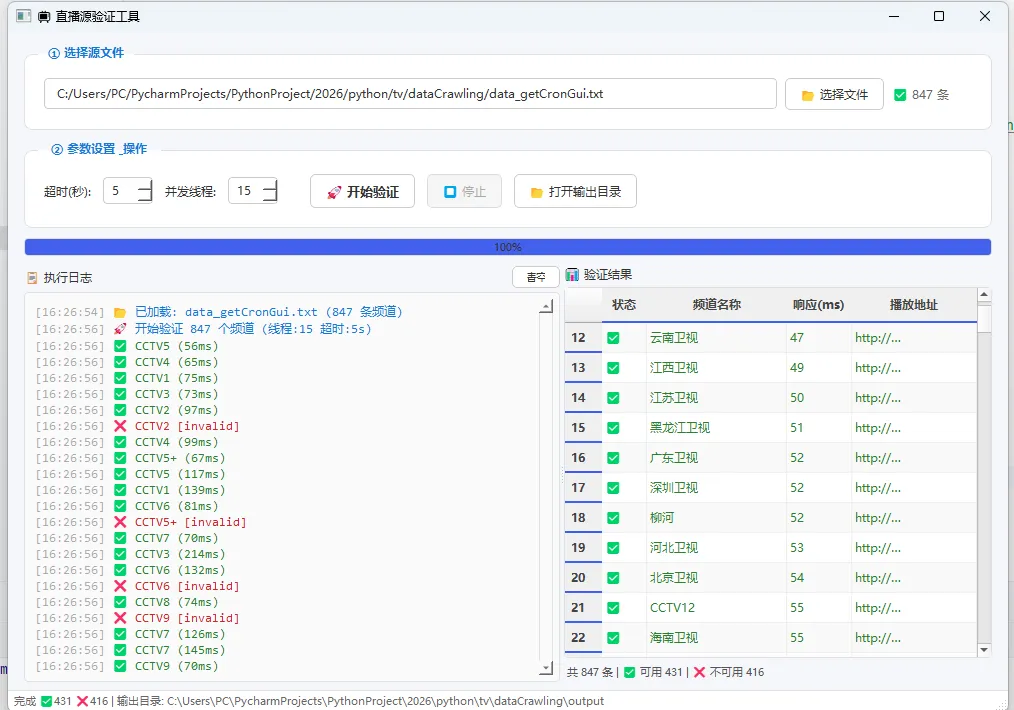1014x710 pixels.
Task: Click the green check icon beside CCTV3 (214ms)
Action: click(120, 554)
